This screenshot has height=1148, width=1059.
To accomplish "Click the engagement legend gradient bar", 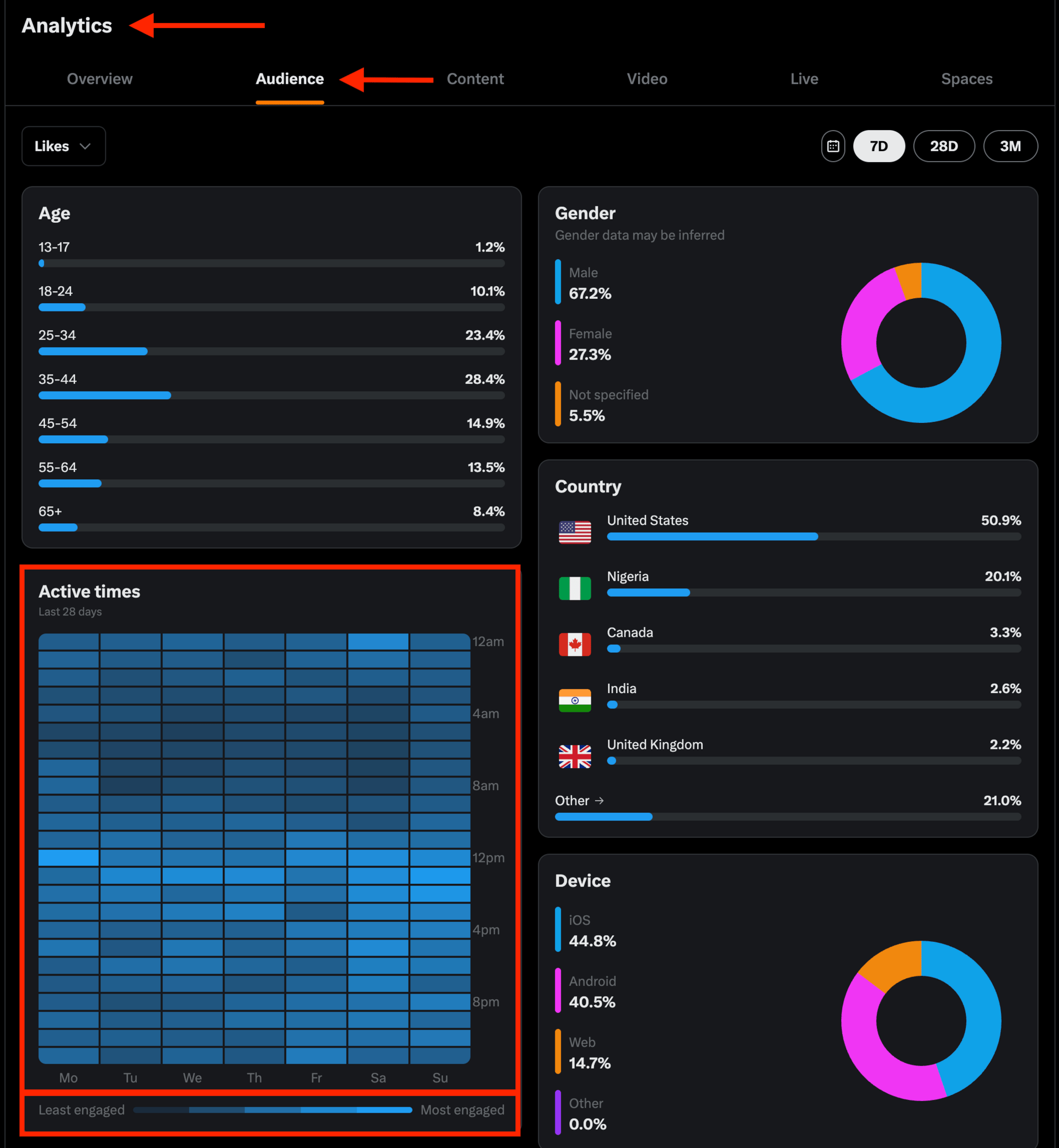I will coord(272,1109).
